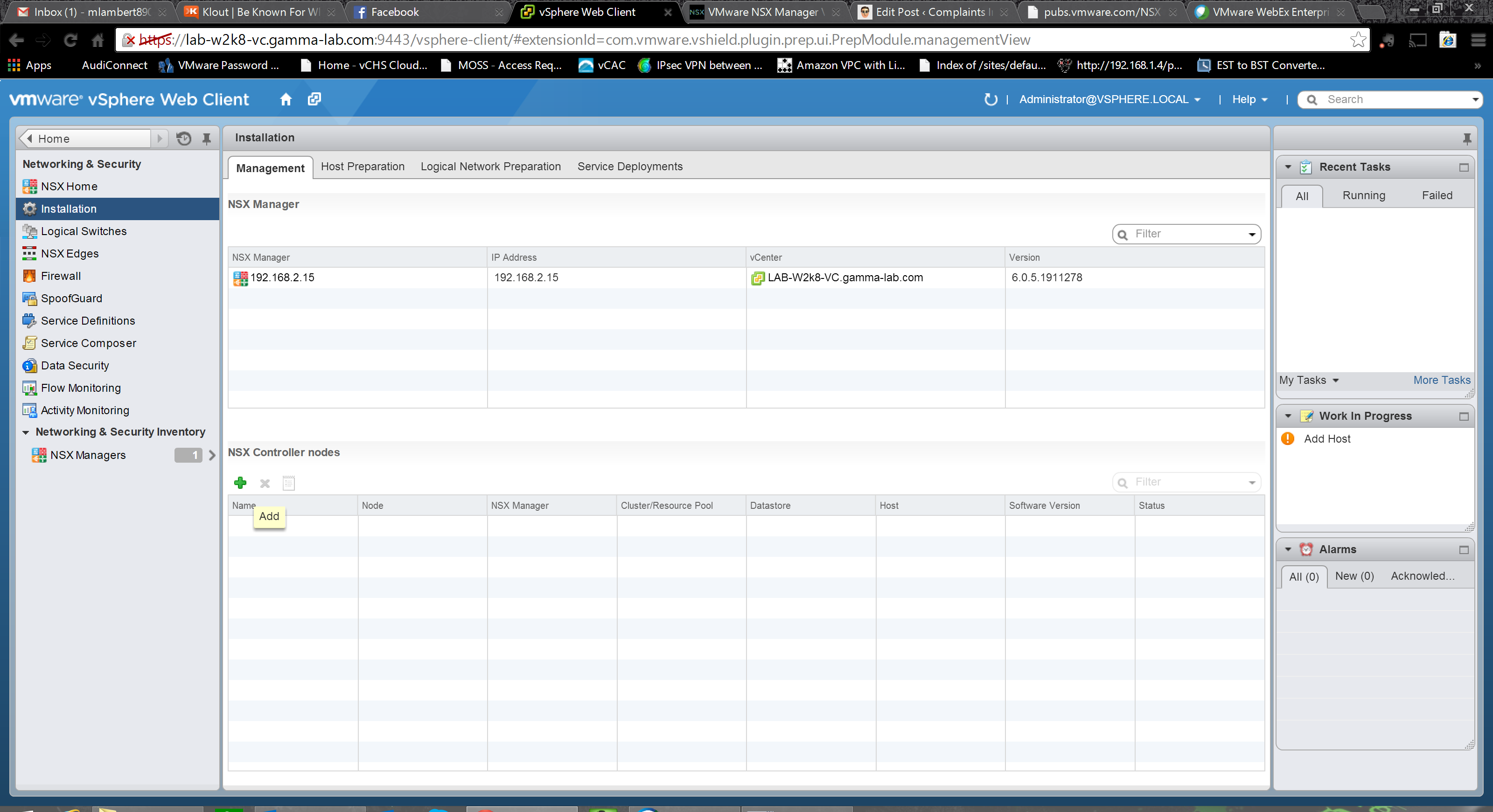Open the navigation history icon

tap(184, 139)
